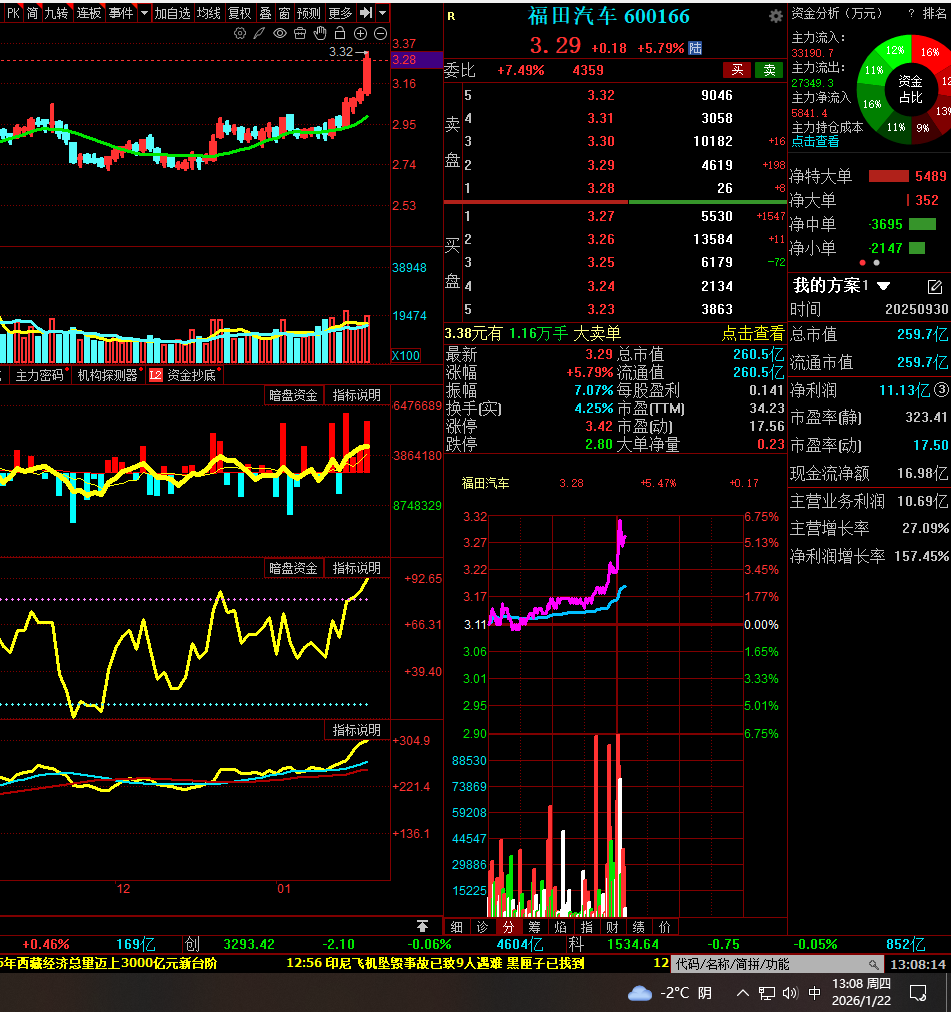The image size is (951, 1012).
Task: Click buy level 2 price 3.26
Action: pyautogui.click(x=600, y=239)
